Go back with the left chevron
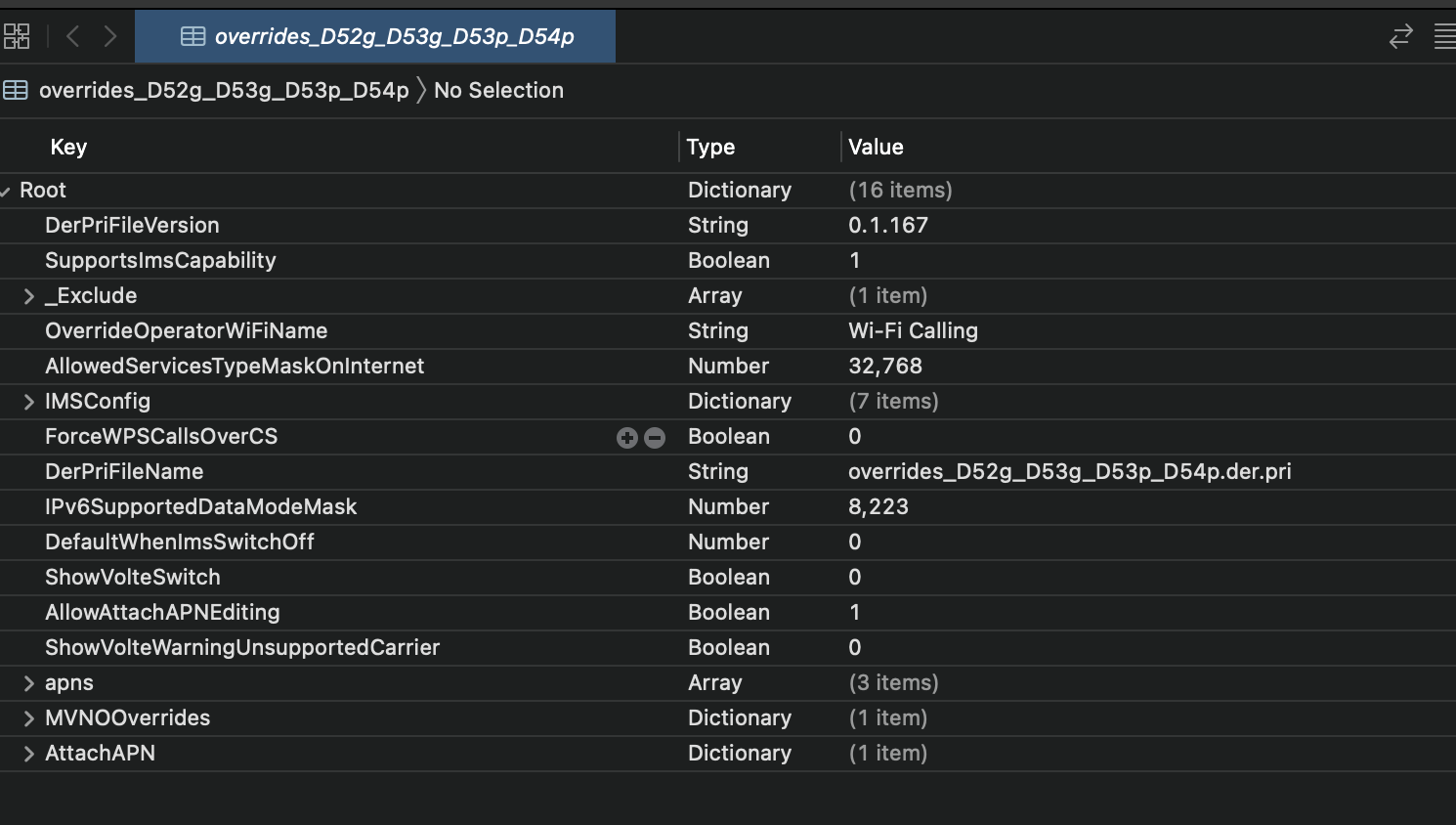The height and width of the screenshot is (825, 1456). (72, 36)
